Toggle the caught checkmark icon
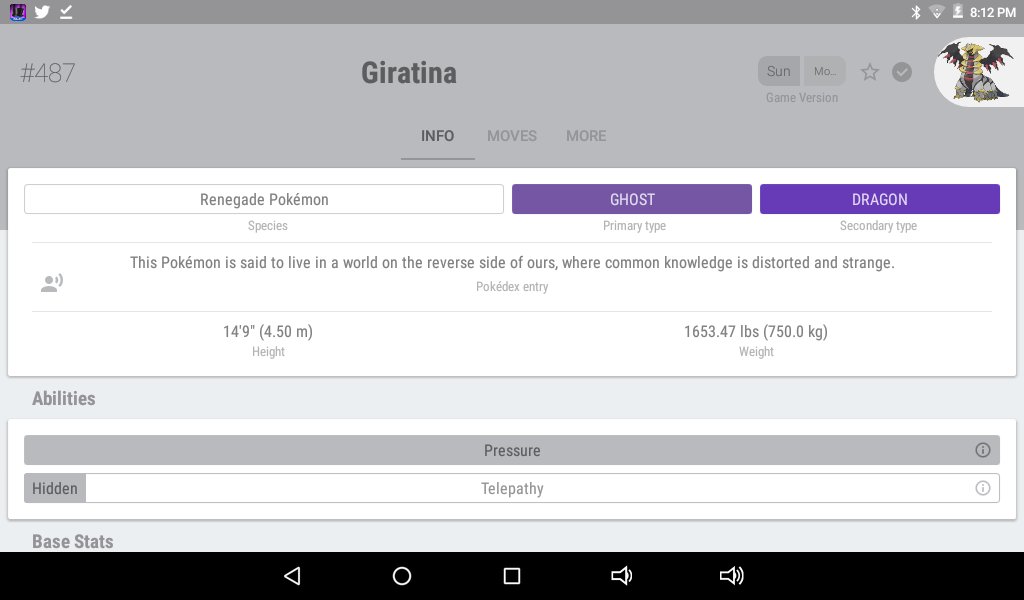1024x600 pixels. 902,72
